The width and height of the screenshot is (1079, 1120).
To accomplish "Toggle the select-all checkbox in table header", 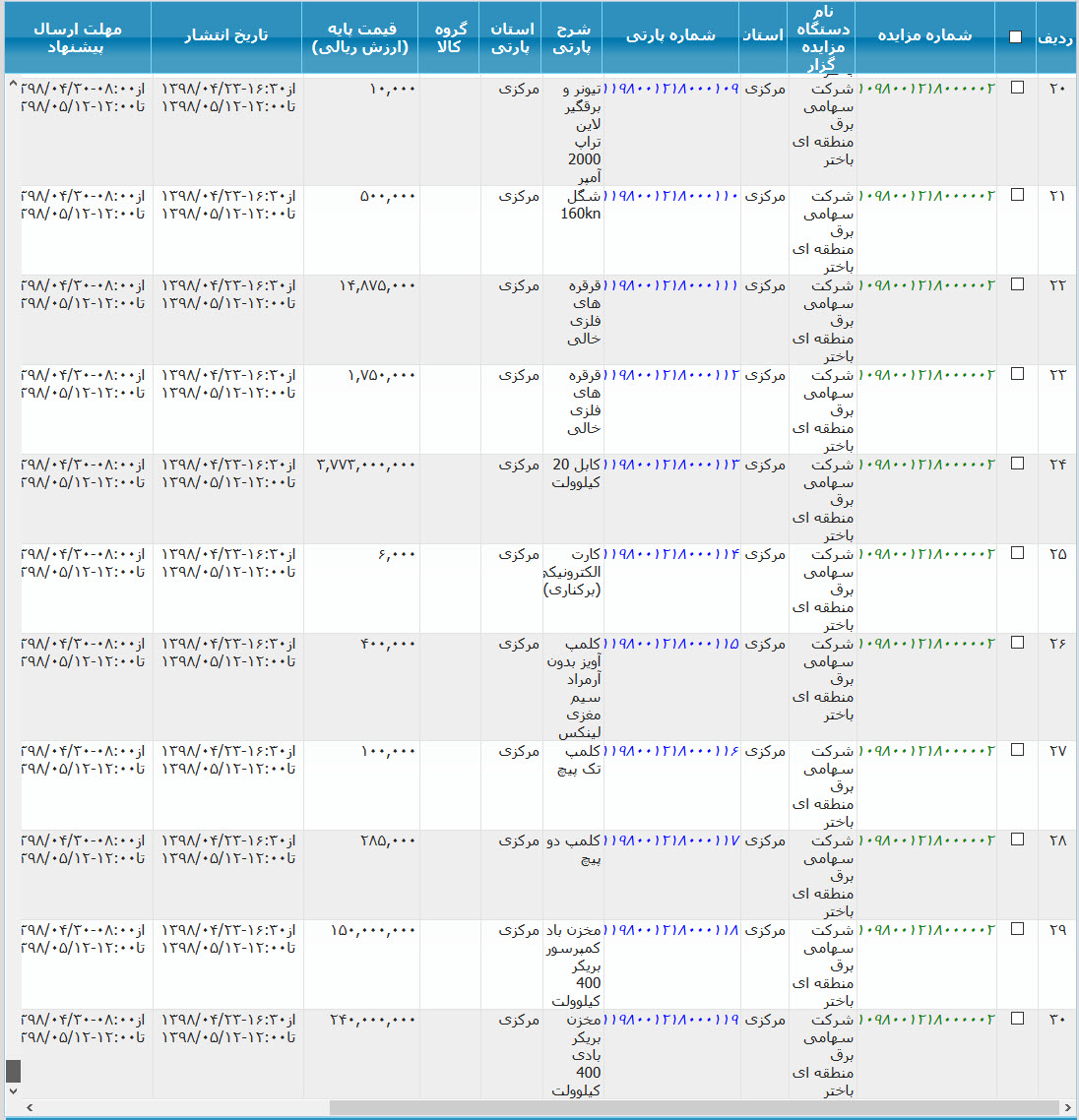I will tap(1015, 37).
